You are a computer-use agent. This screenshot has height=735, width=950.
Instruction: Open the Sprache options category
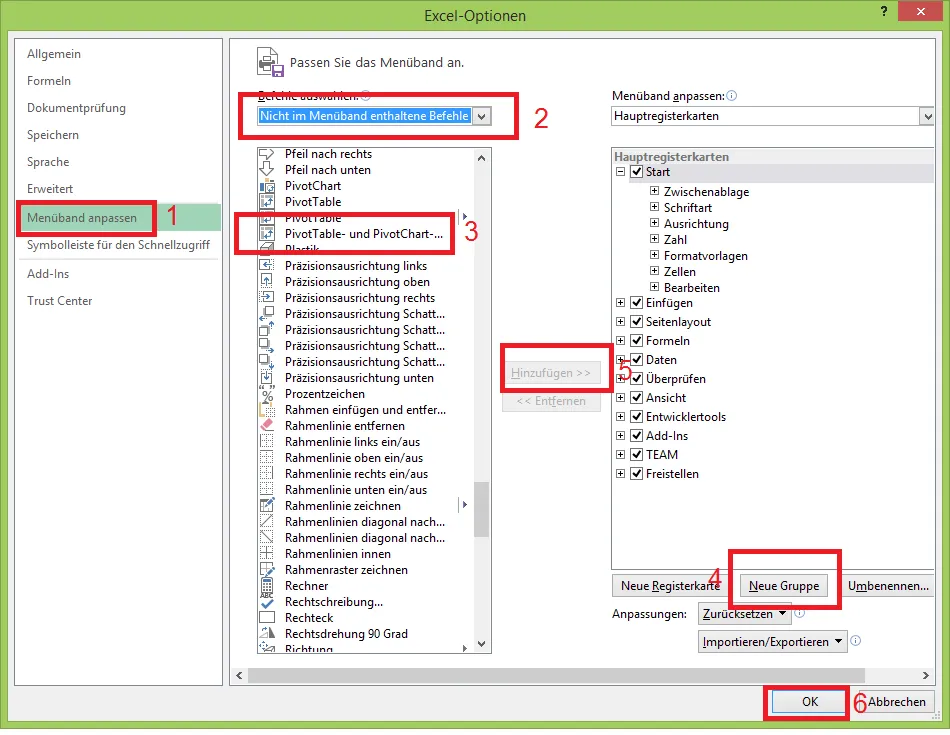pos(48,162)
